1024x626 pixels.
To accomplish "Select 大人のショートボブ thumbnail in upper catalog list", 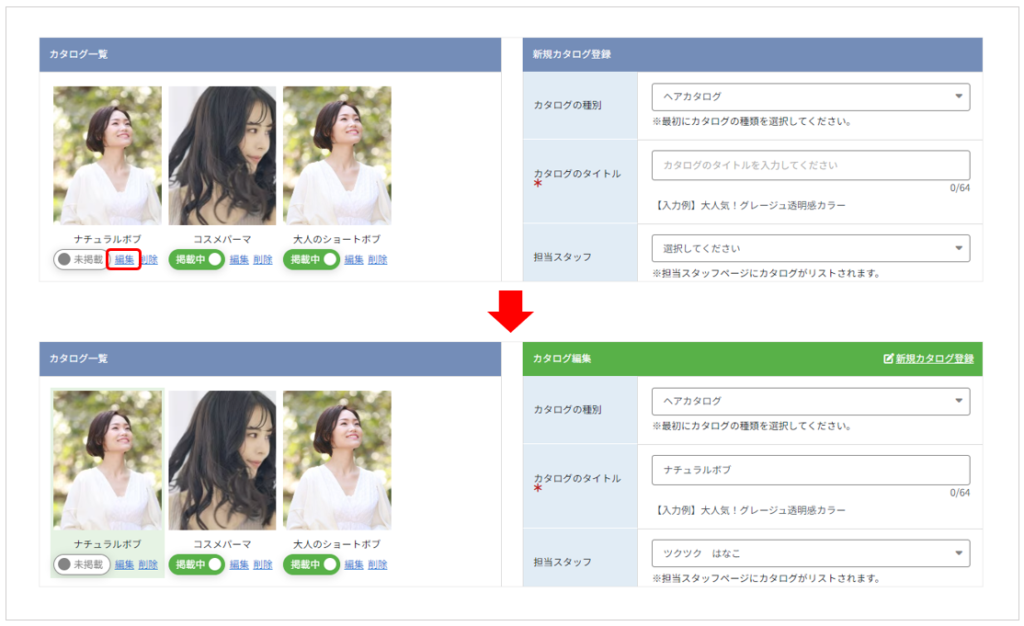I will pos(337,155).
